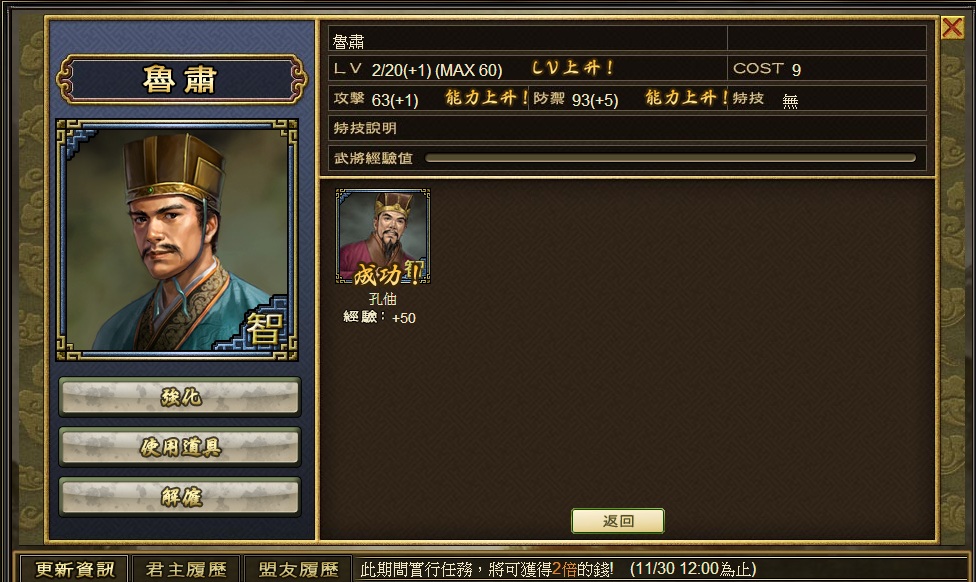Click the COST 9 field

click(827, 68)
